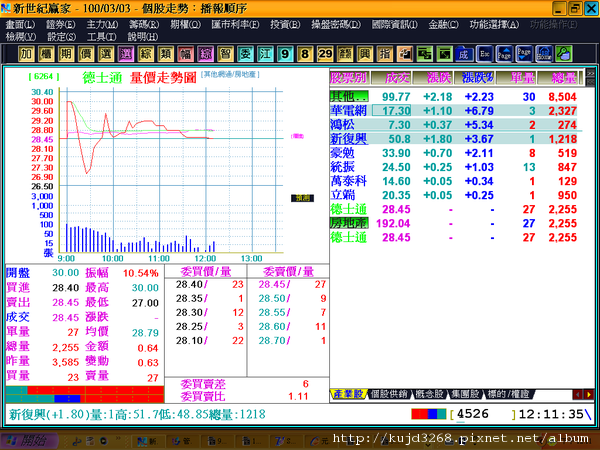Open the 操盤密碼(D) menu

(336, 24)
